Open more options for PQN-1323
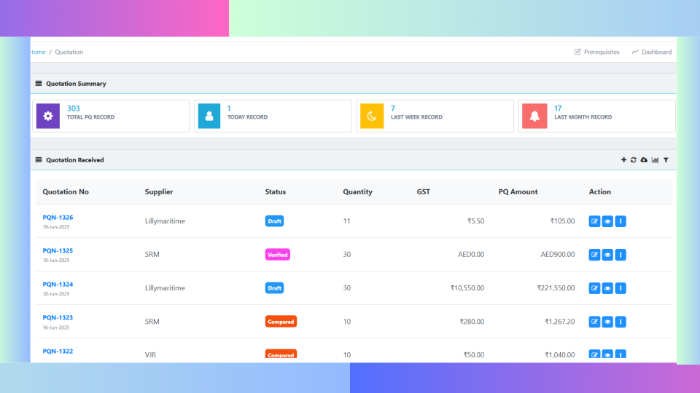This screenshot has height=393, width=700. coord(621,322)
